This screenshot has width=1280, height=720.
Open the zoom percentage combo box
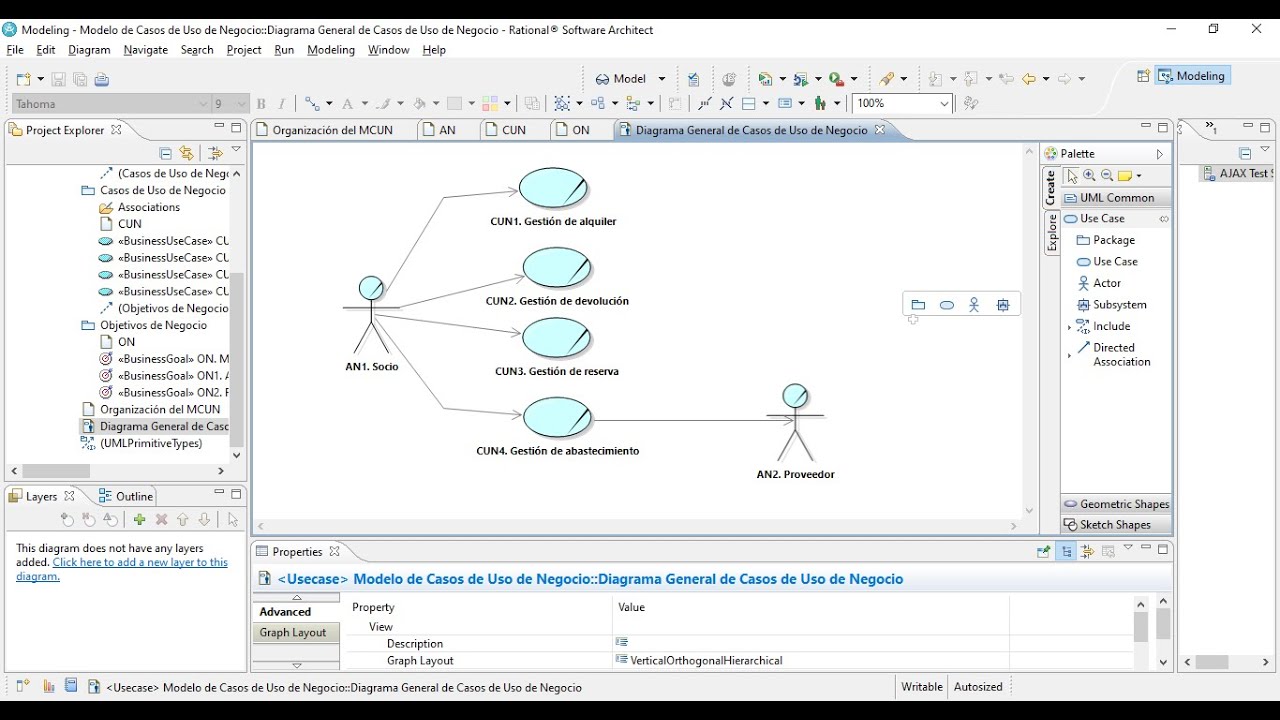[x=901, y=103]
